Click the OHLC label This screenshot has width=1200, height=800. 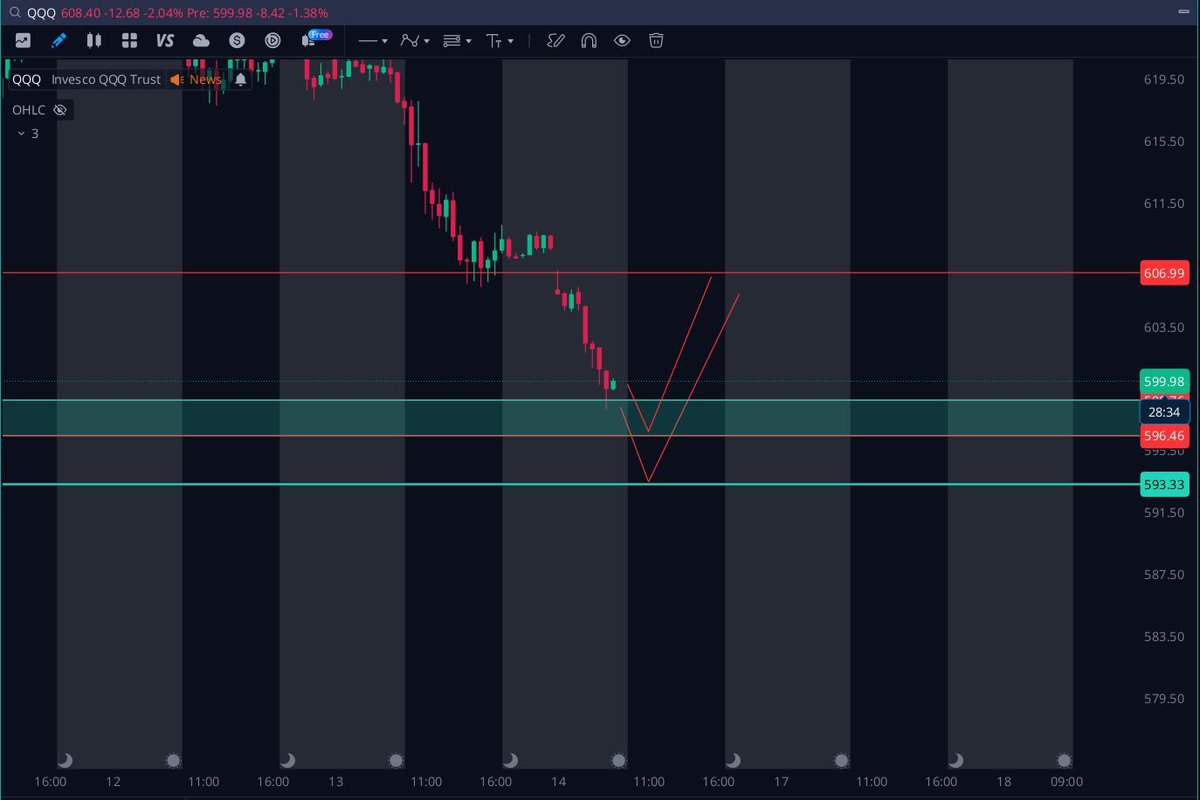[x=28, y=110]
